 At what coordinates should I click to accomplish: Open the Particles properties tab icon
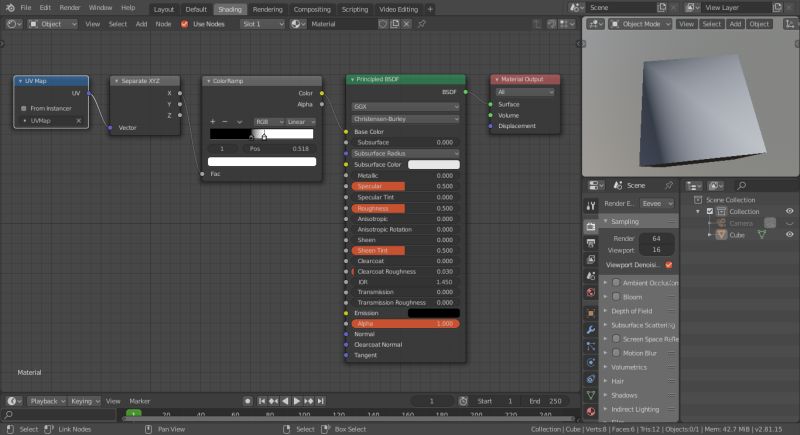coord(591,346)
